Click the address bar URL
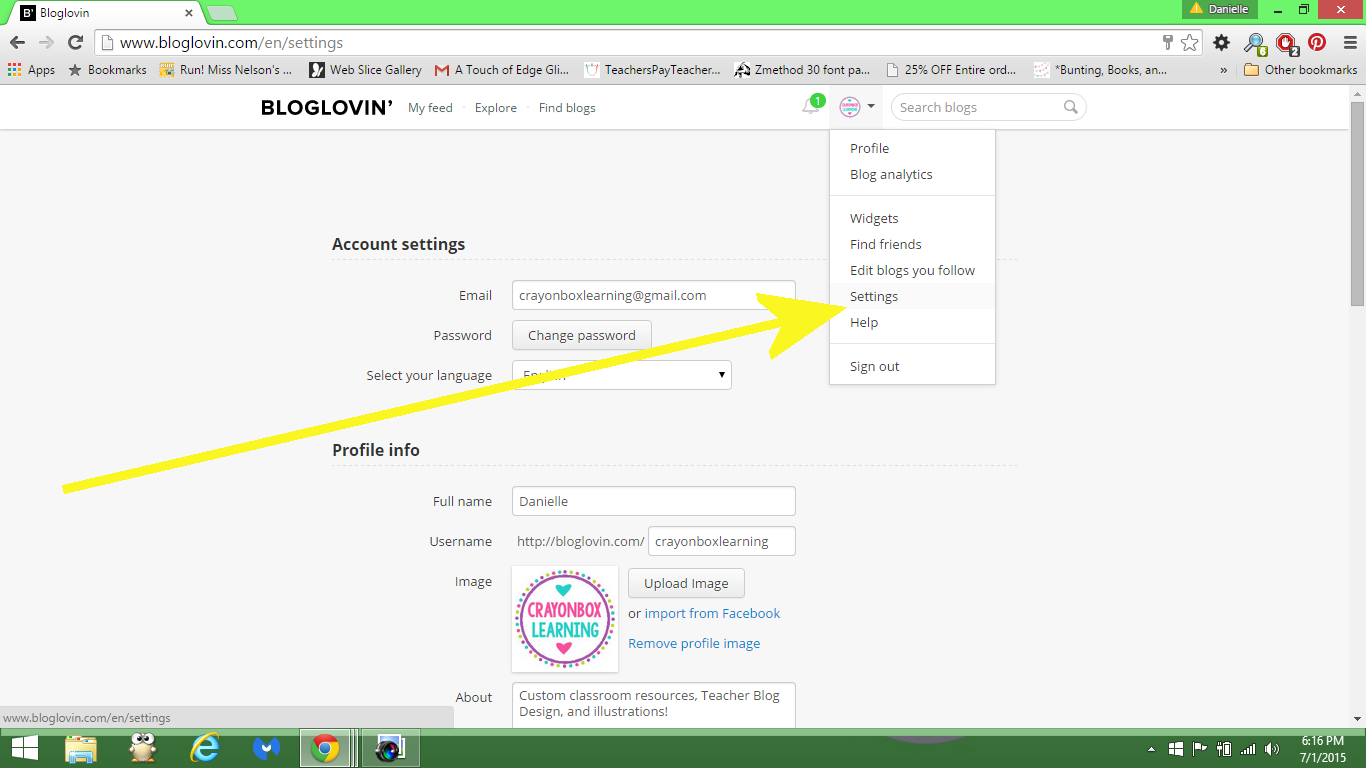The image size is (1366, 768). click(231, 43)
